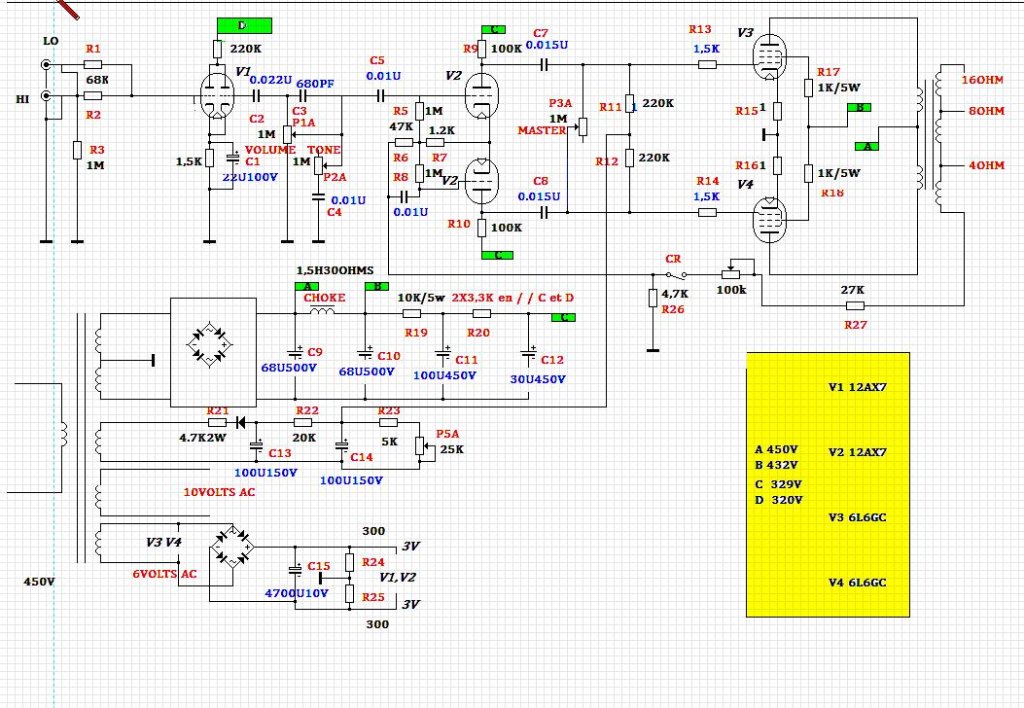Click the 4OHM output tap label
The image size is (1024, 708).
click(982, 165)
